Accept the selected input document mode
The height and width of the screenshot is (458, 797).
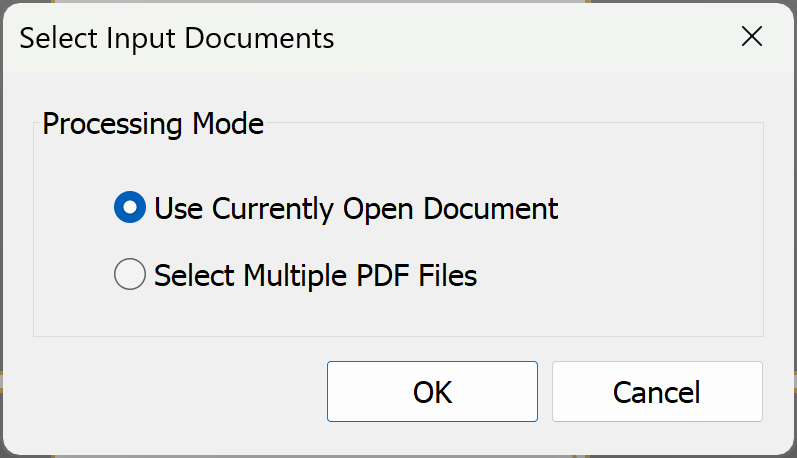point(432,392)
